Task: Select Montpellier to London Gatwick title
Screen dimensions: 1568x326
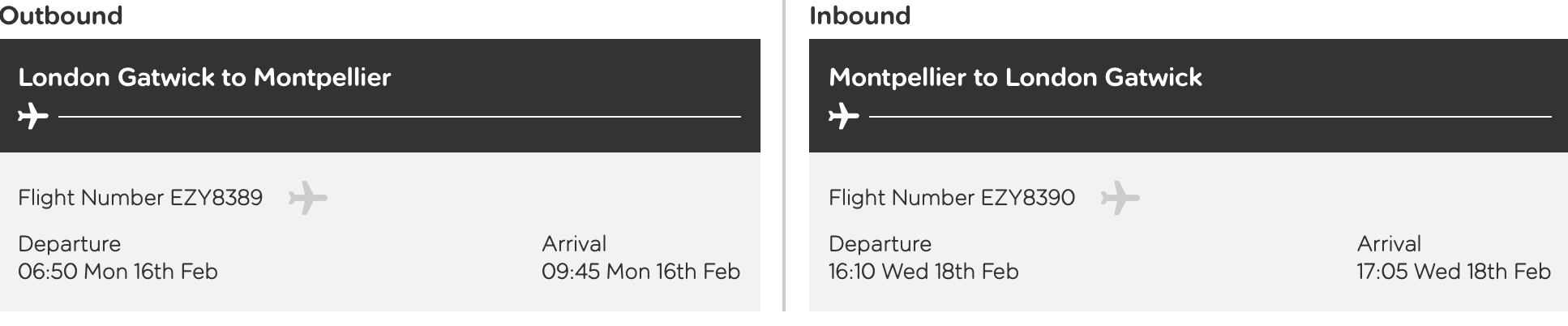Action: (1015, 77)
